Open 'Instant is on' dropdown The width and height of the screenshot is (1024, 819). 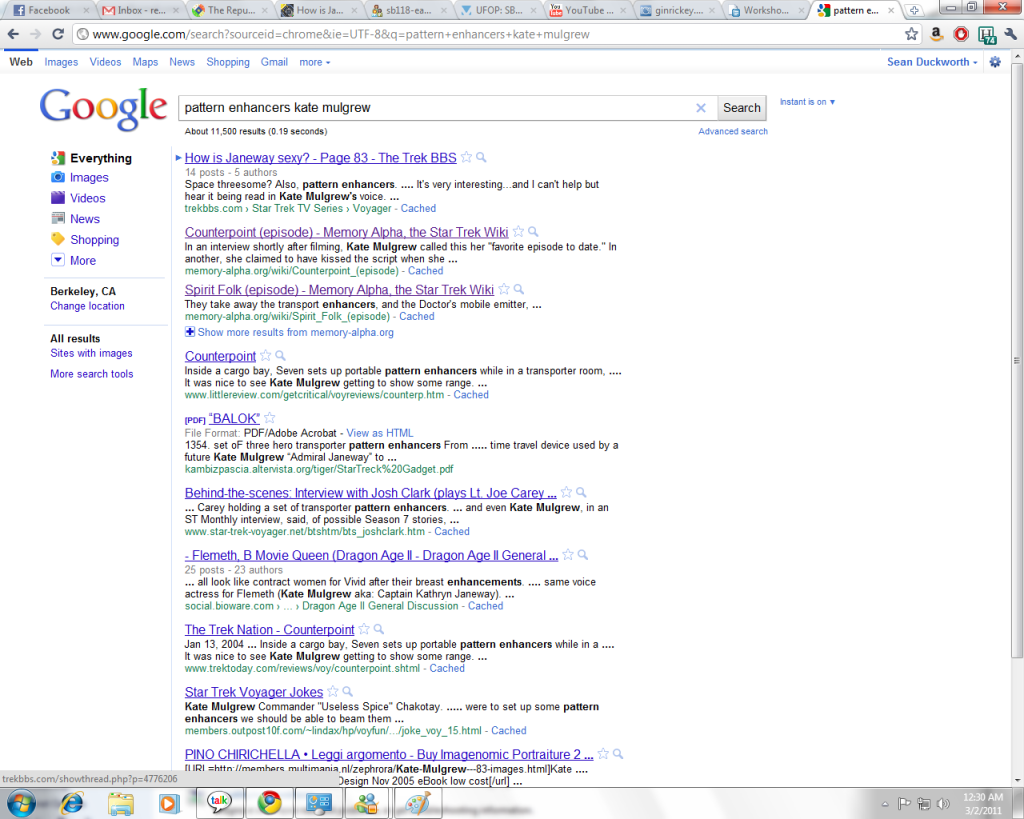point(807,102)
